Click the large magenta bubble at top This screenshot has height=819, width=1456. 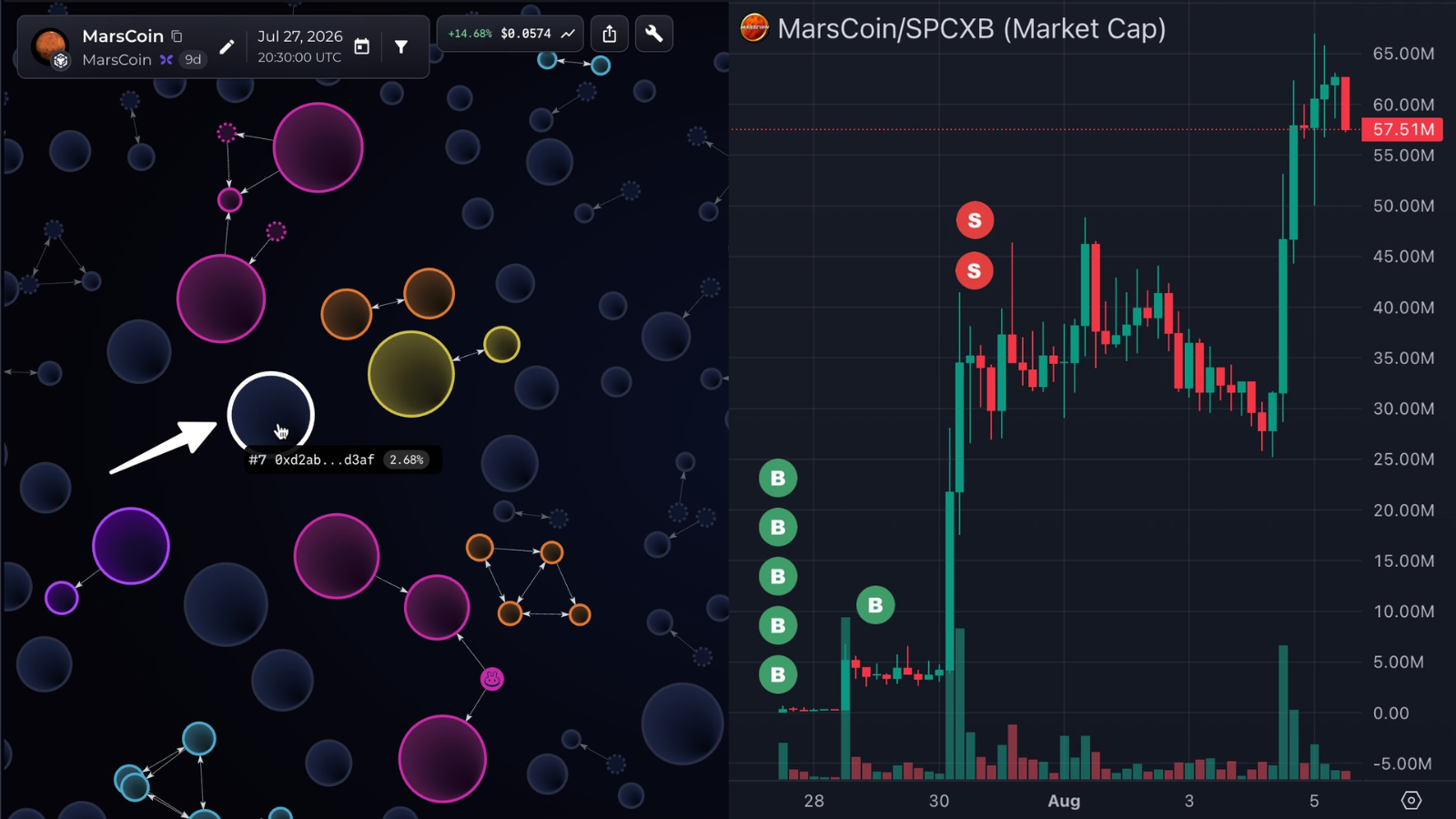[318, 147]
